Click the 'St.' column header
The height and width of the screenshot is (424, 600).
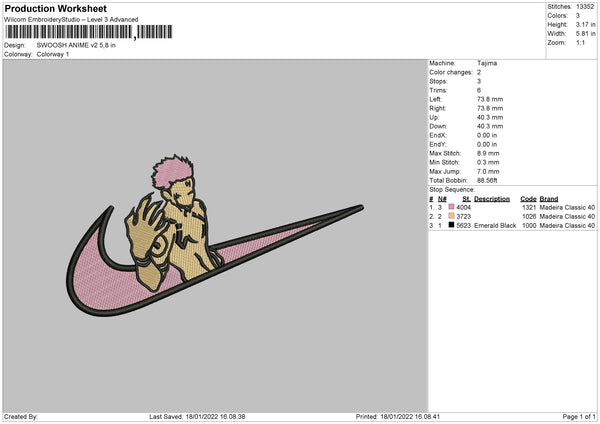[466, 199]
